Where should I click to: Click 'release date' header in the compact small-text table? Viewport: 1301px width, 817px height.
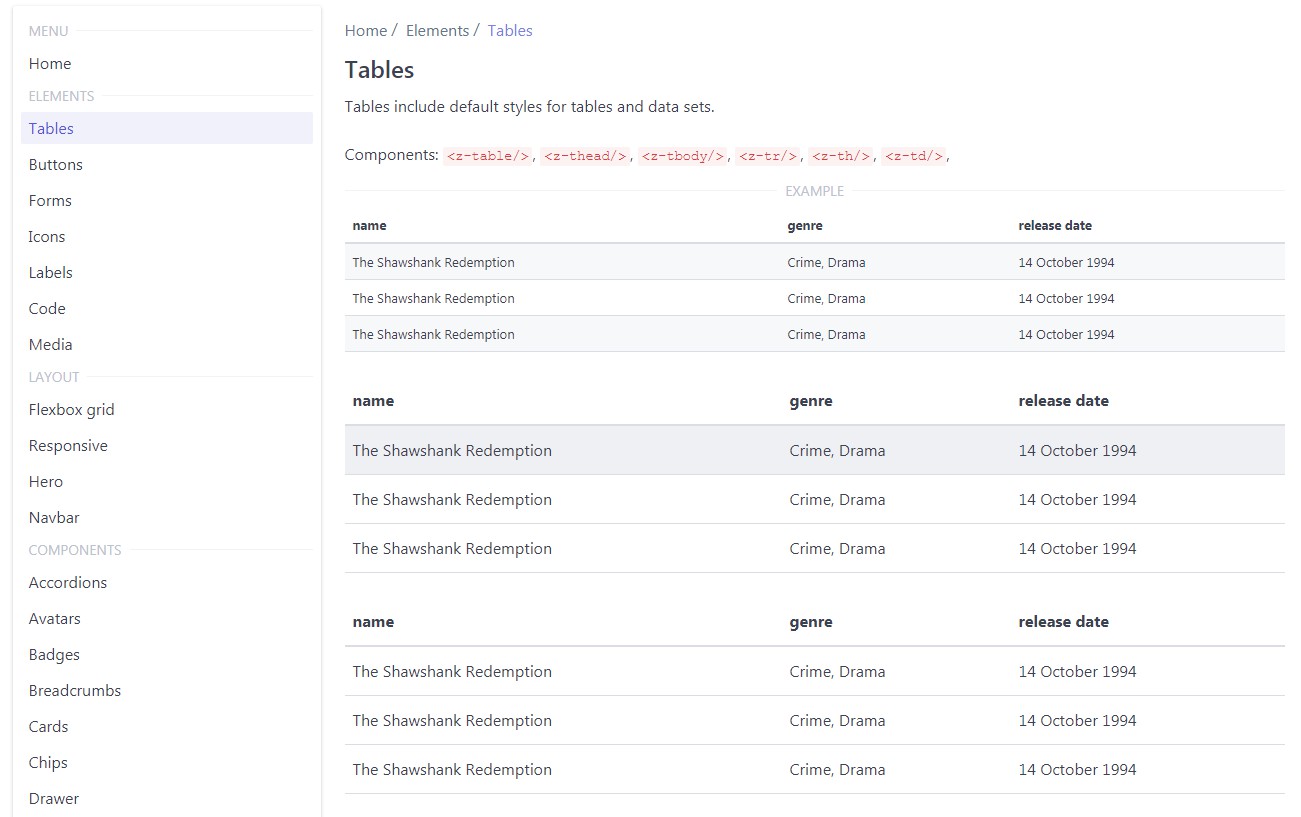[1055, 226]
